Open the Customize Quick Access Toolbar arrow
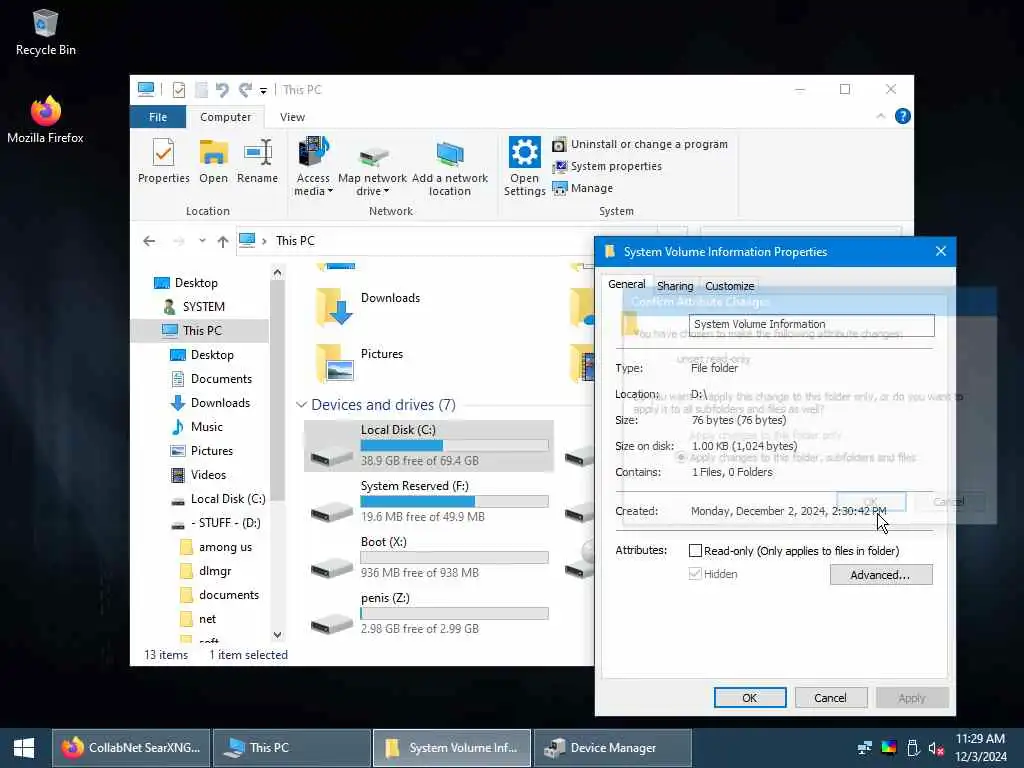 pos(263,91)
